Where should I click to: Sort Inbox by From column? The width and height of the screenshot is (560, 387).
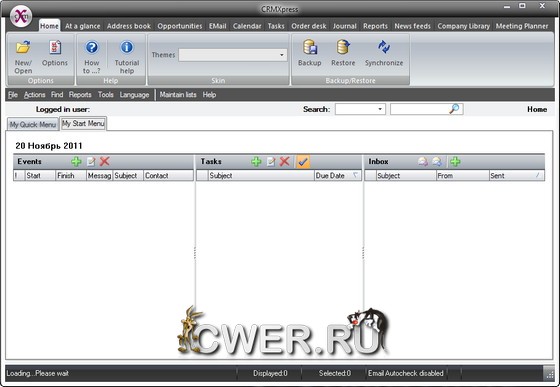(462, 176)
